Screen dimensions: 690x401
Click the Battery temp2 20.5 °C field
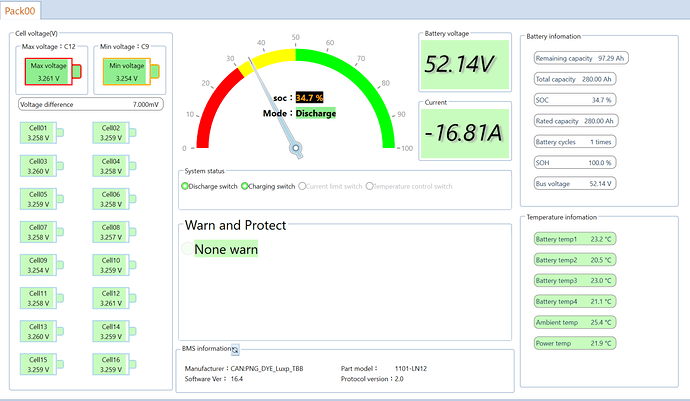click(575, 260)
